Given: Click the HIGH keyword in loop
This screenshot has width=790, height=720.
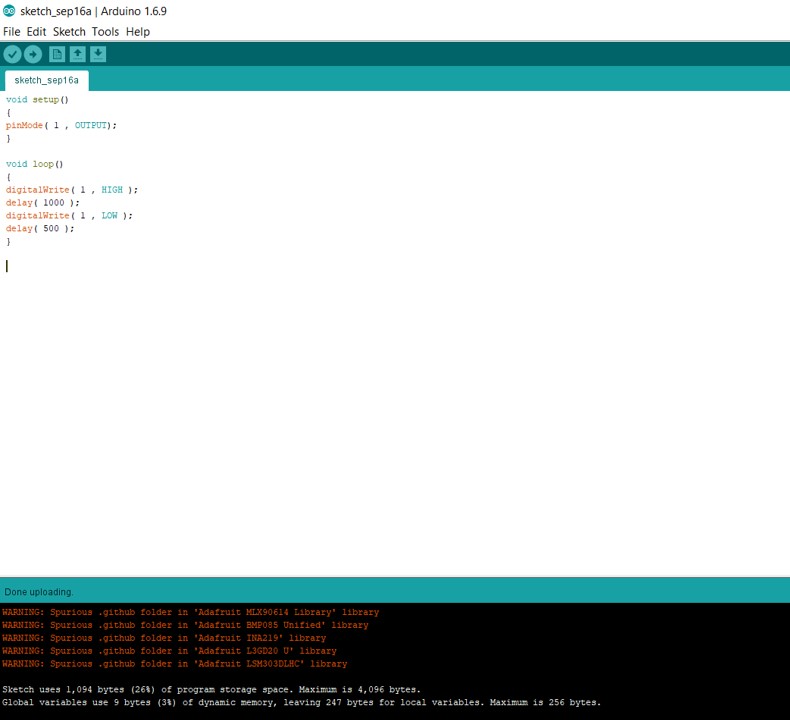Looking at the screenshot, I should (x=112, y=190).
